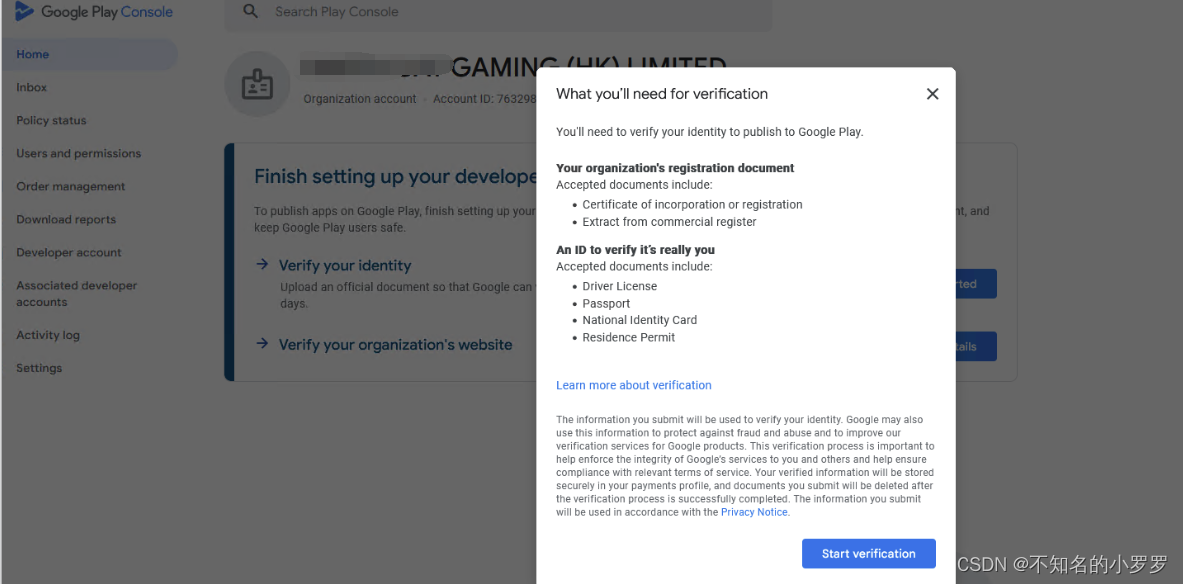This screenshot has width=1183, height=584.
Task: Click the arrow beside Verify your identity
Action: [262, 264]
